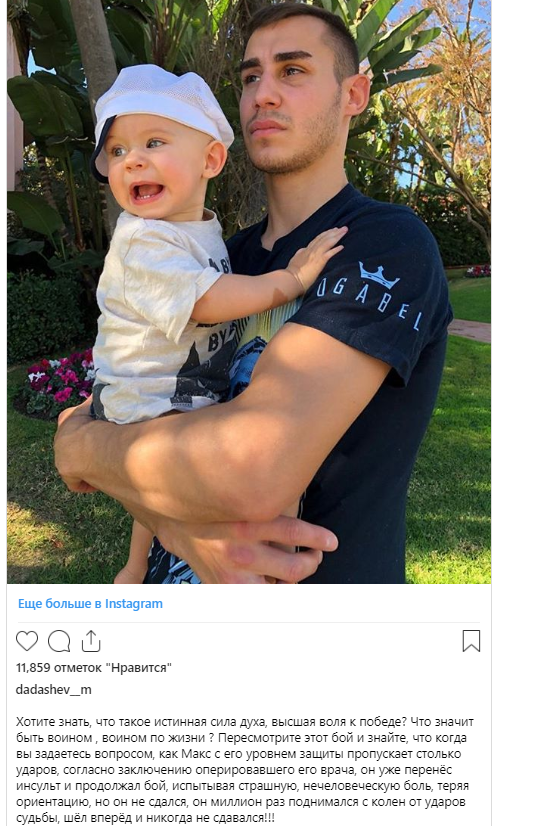
Task: Share the post using the upload arrow icon
Action: click(91, 641)
